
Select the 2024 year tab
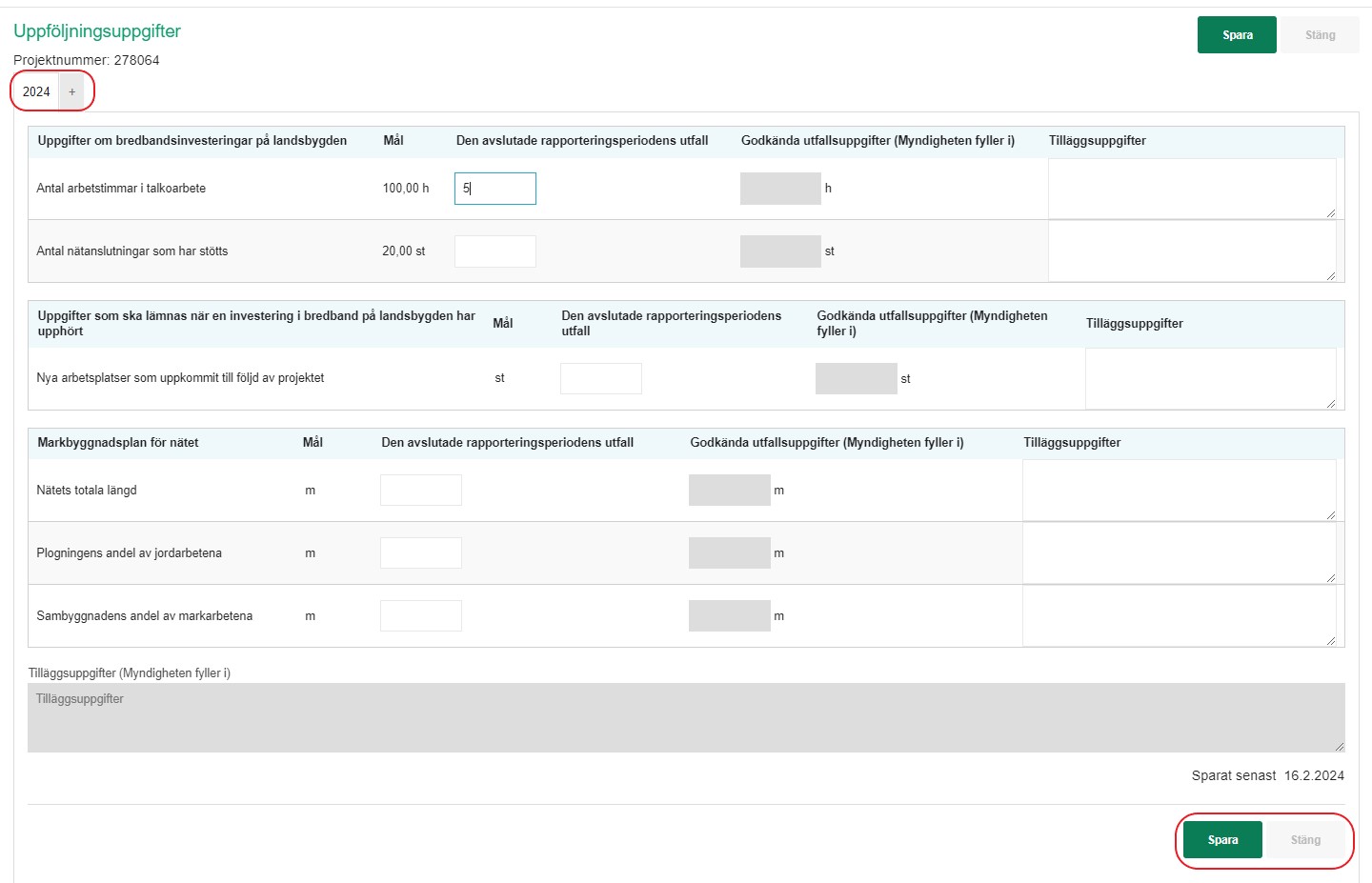pyautogui.click(x=36, y=91)
